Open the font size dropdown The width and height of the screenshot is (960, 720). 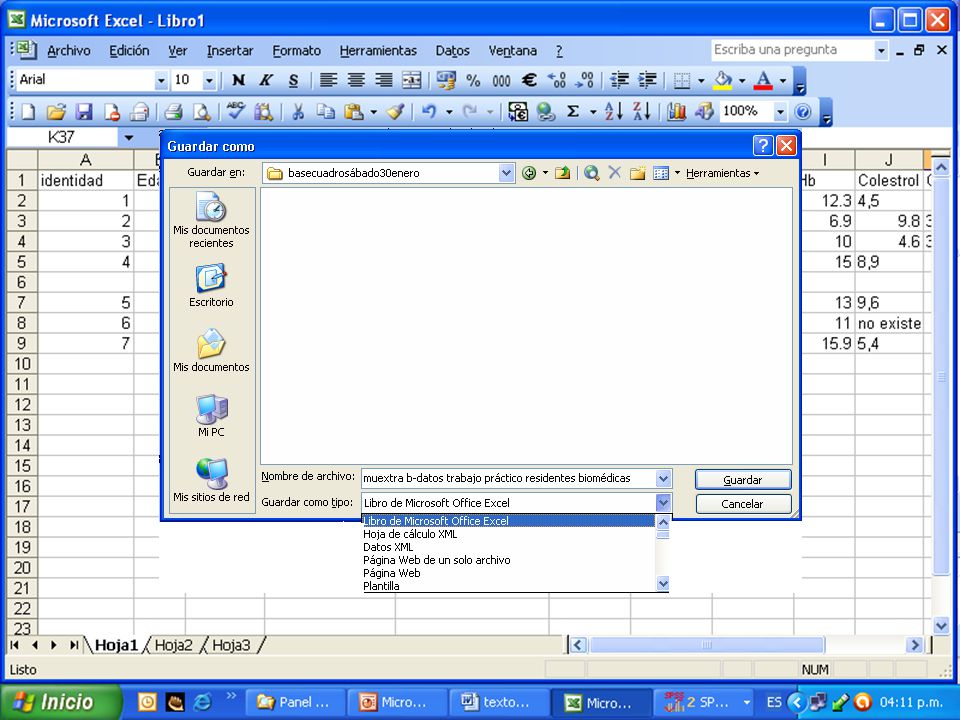coord(209,80)
